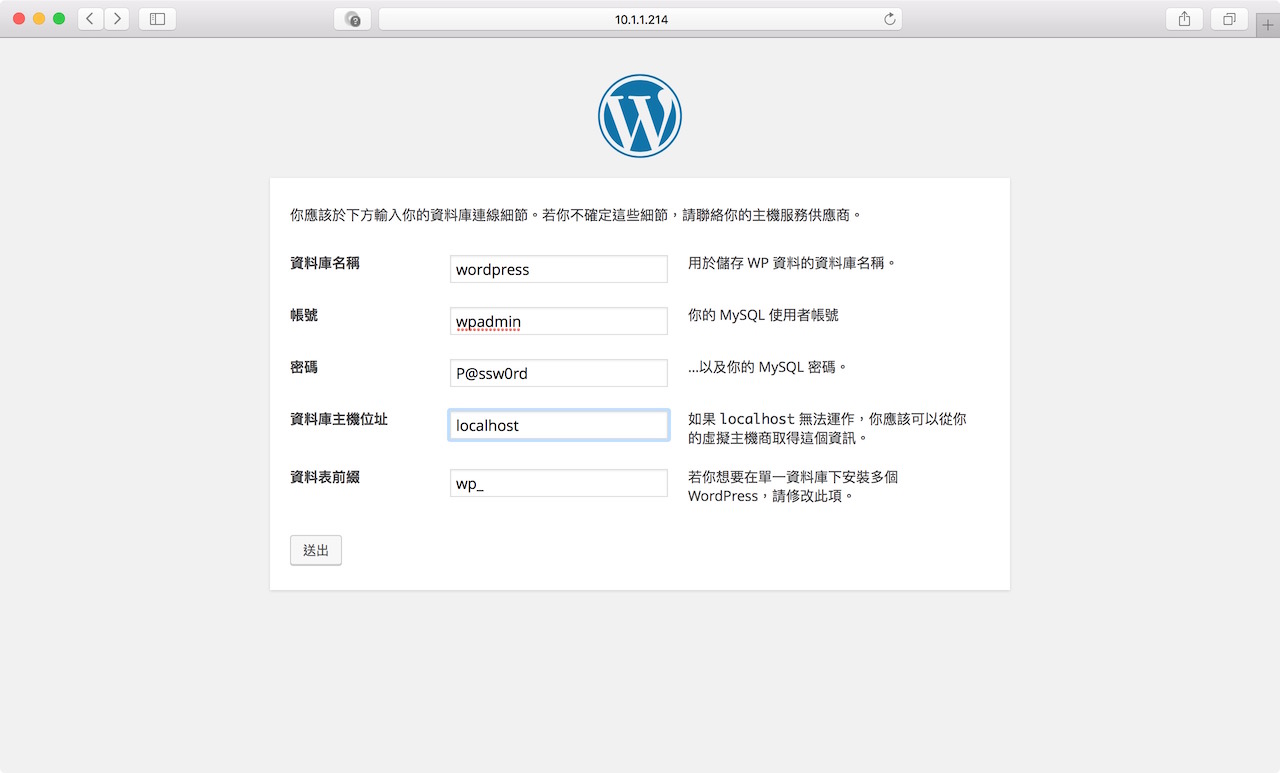This screenshot has height=773, width=1280.
Task: Close the Safari window with red button
Action: click(x=19, y=19)
